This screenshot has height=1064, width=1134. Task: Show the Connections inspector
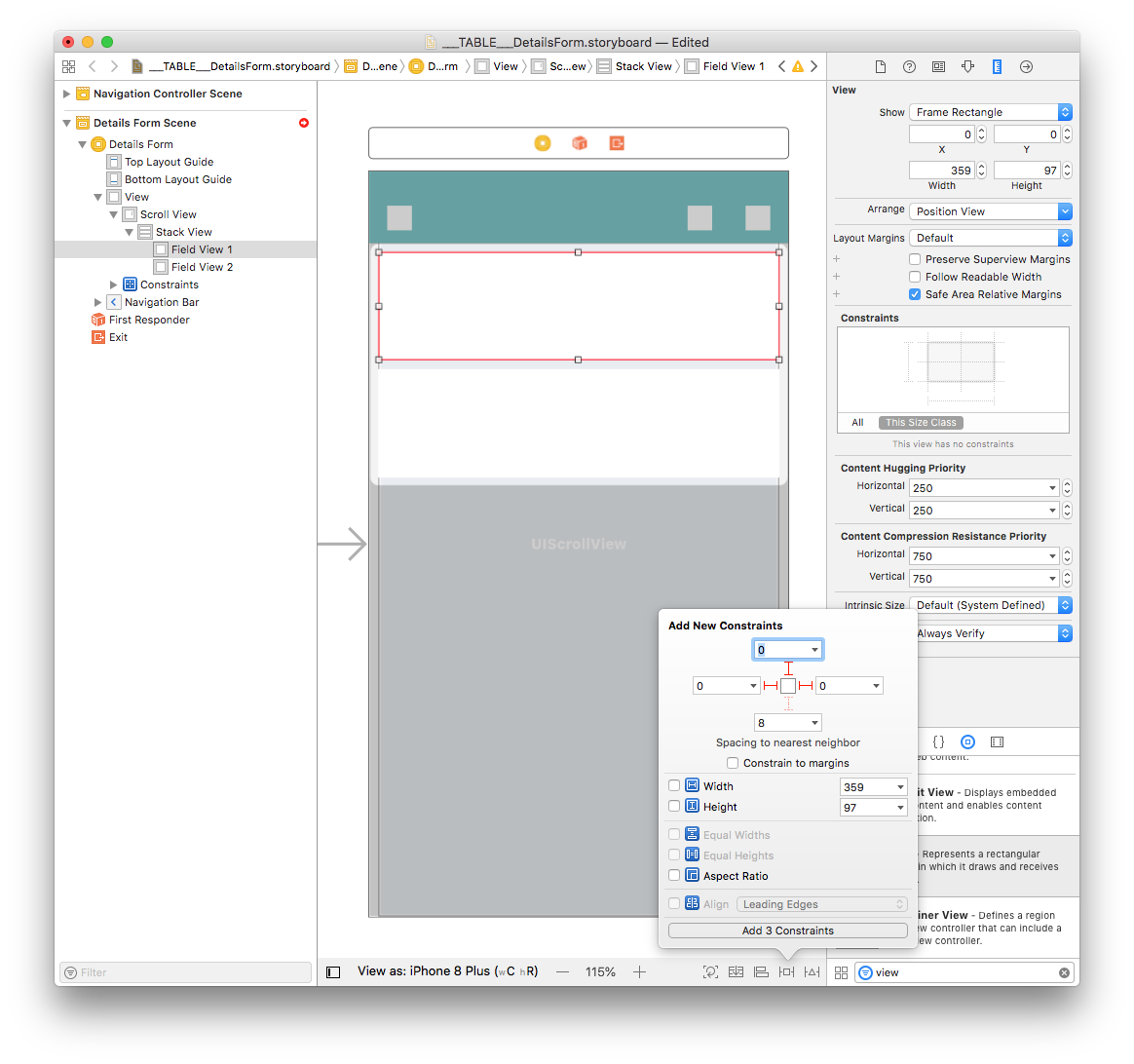1026,66
